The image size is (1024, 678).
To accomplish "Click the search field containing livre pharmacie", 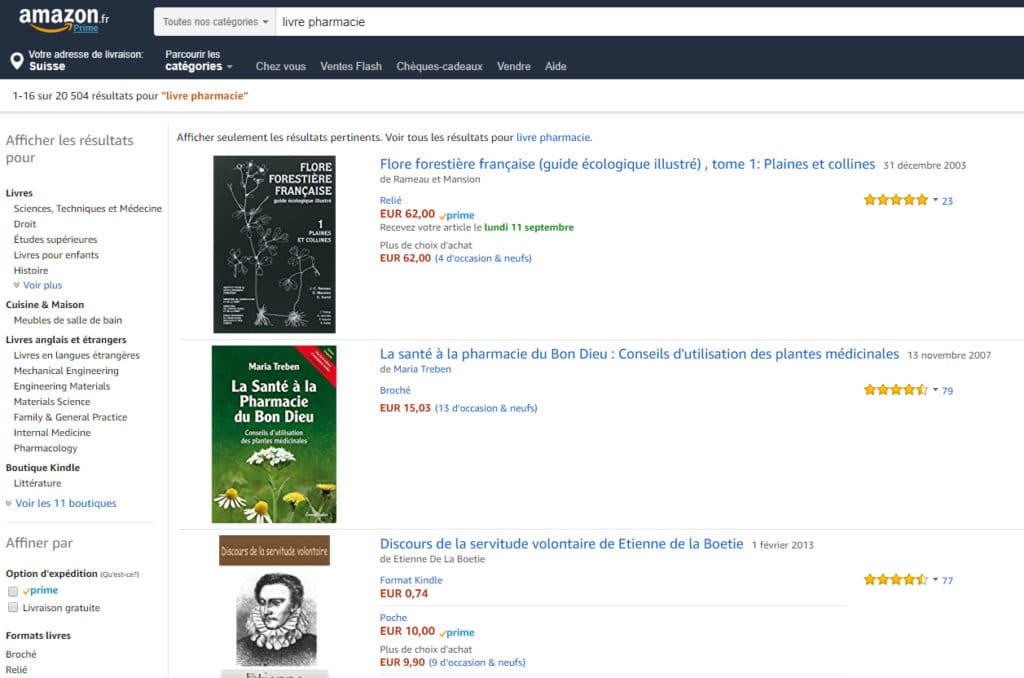I will tap(650, 22).
